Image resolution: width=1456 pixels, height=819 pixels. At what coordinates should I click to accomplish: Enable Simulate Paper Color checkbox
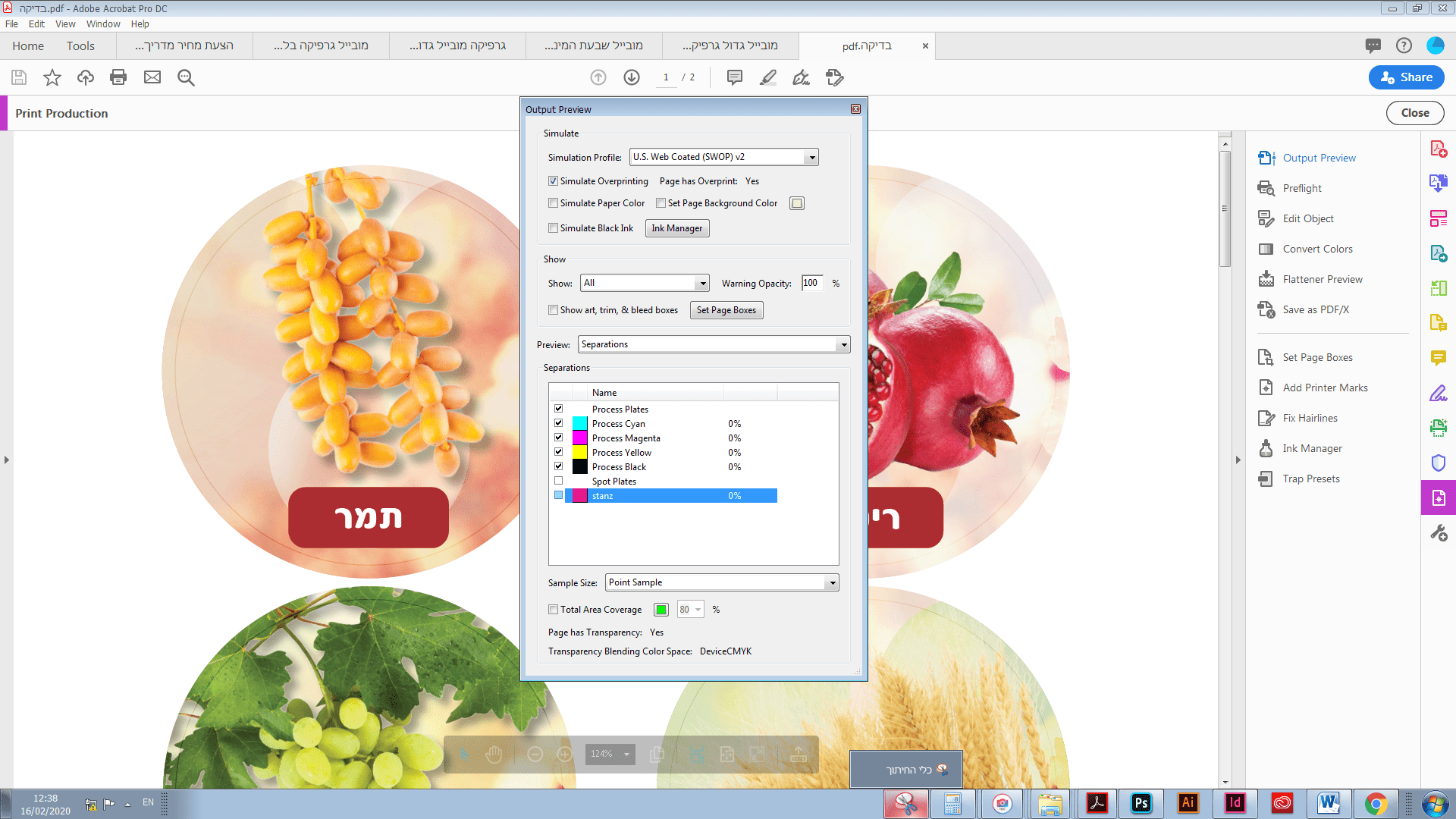click(x=554, y=203)
